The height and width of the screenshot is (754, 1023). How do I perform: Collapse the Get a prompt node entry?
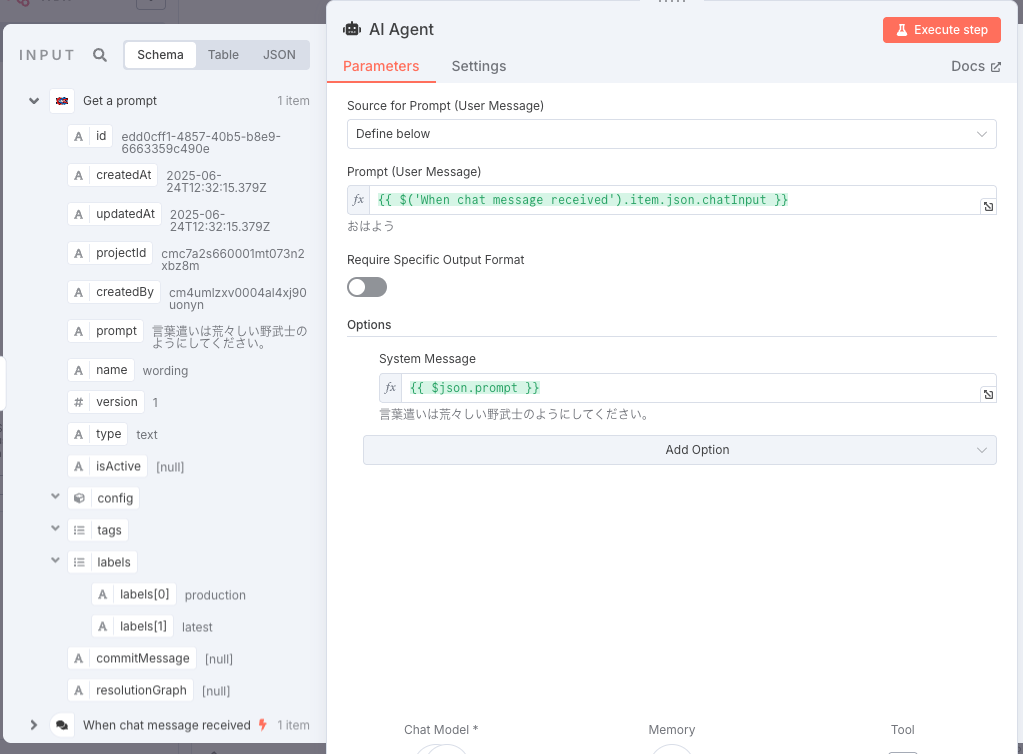pyautogui.click(x=33, y=100)
